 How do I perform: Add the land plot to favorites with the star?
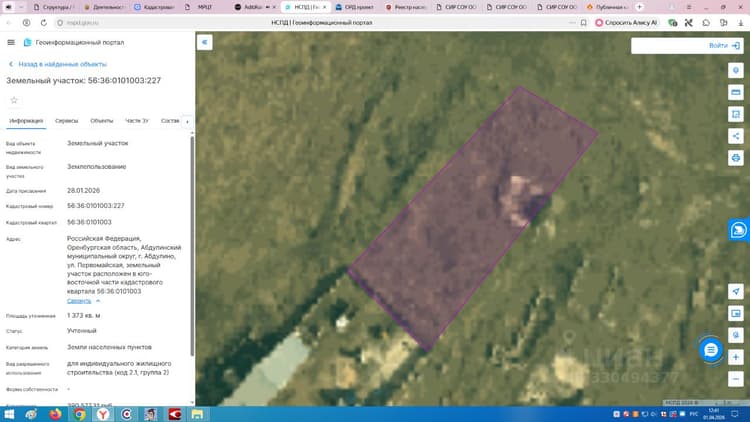14,100
